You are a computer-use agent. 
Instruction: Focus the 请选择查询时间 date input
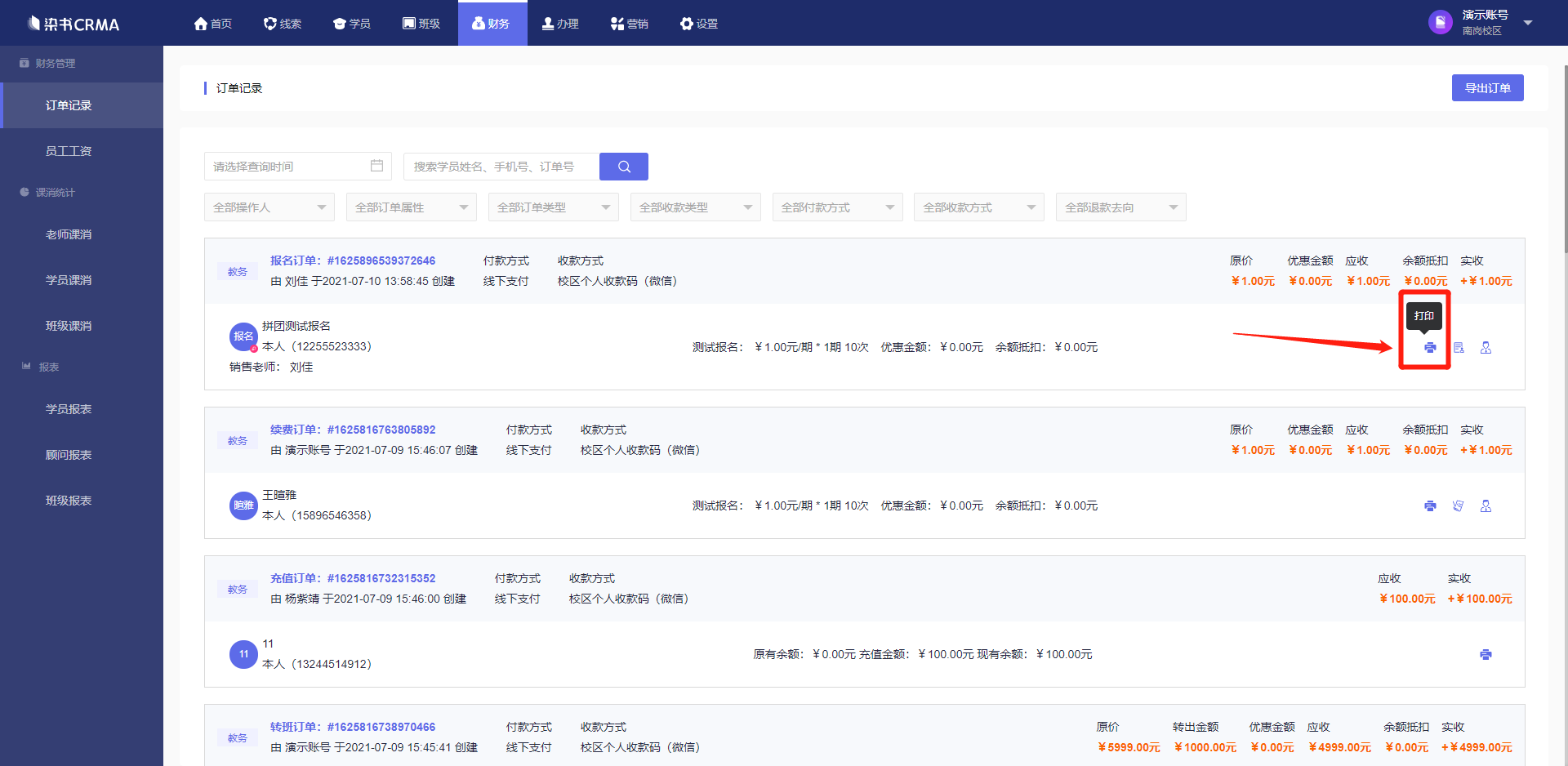coord(298,167)
